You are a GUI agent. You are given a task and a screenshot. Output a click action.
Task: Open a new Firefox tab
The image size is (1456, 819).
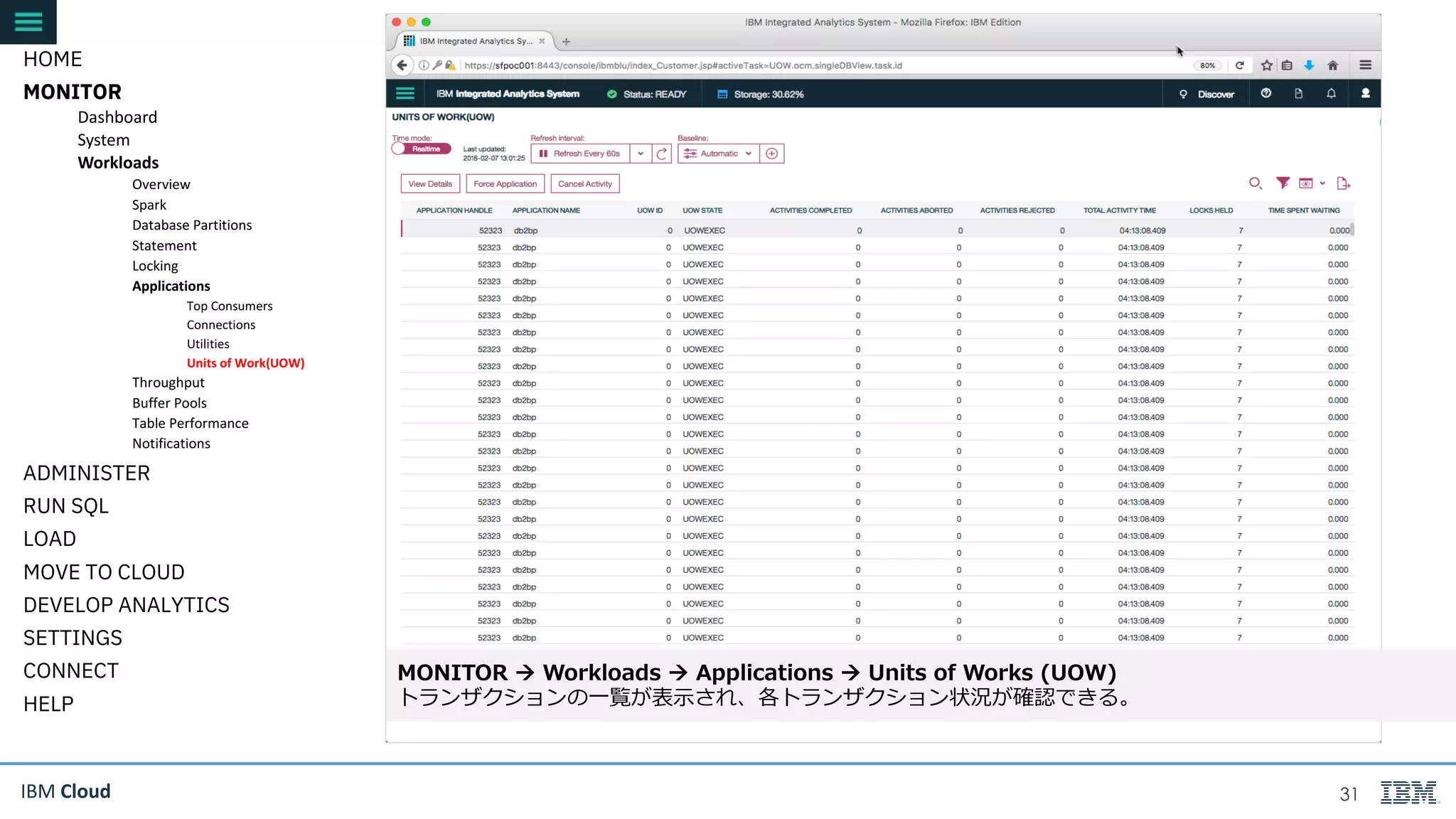(567, 41)
